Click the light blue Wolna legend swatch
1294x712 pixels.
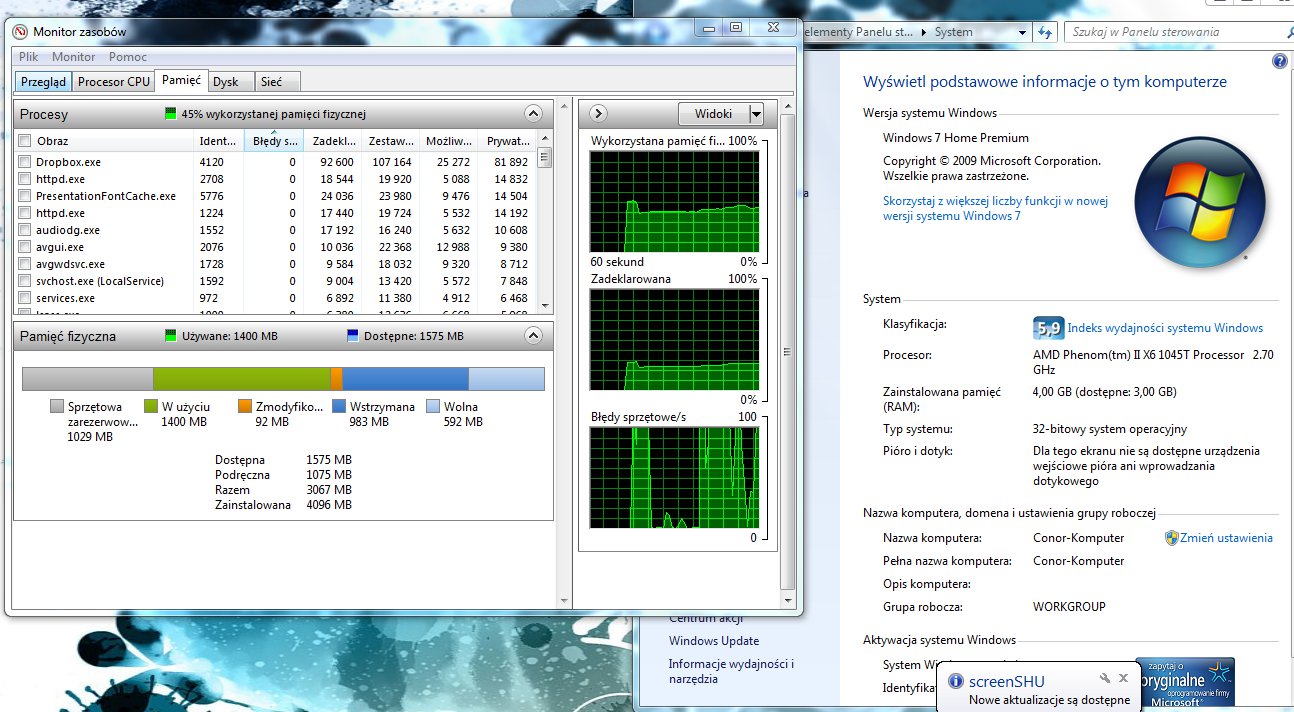point(433,406)
